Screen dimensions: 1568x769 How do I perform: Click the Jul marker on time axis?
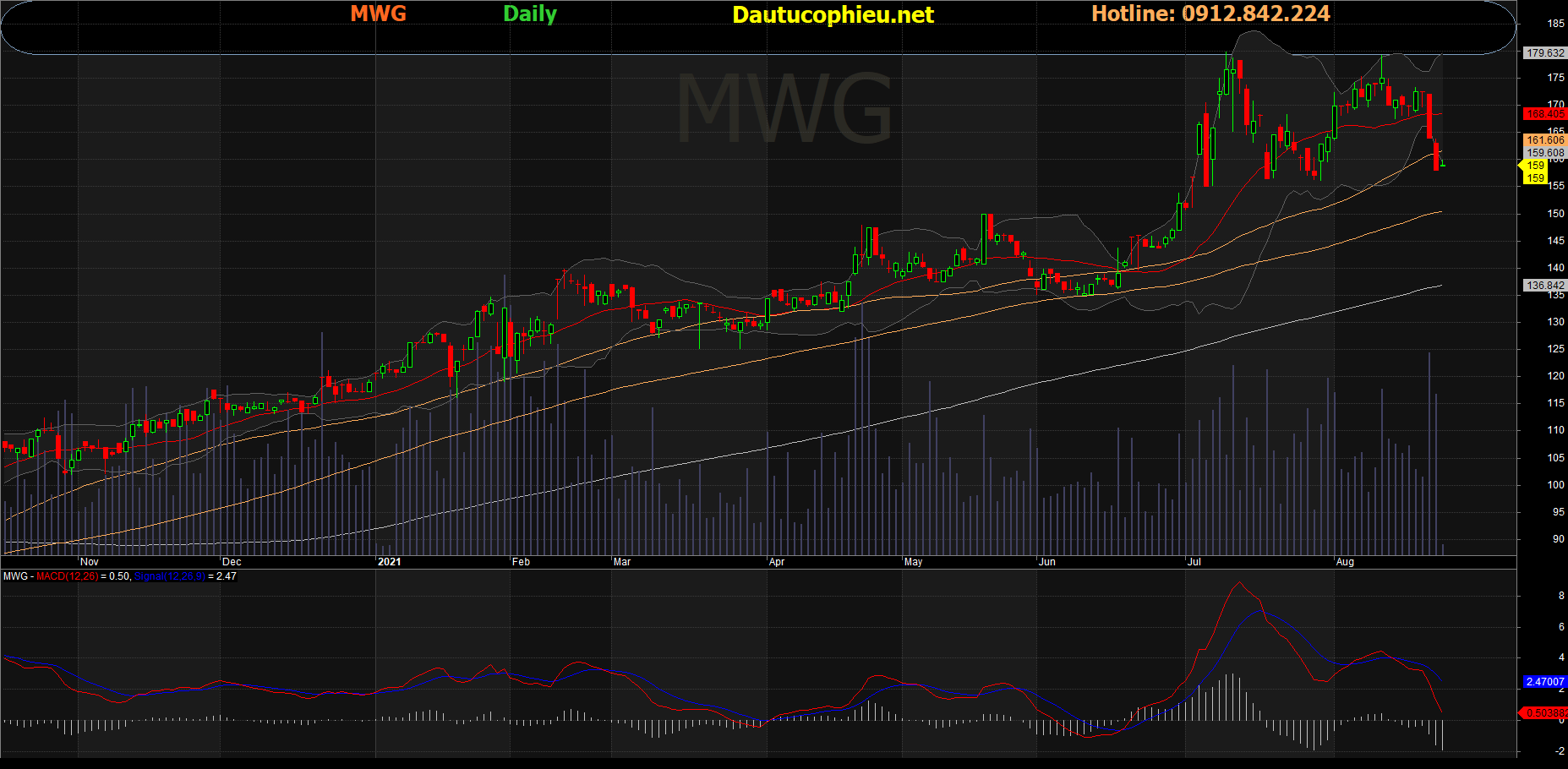click(x=1194, y=562)
